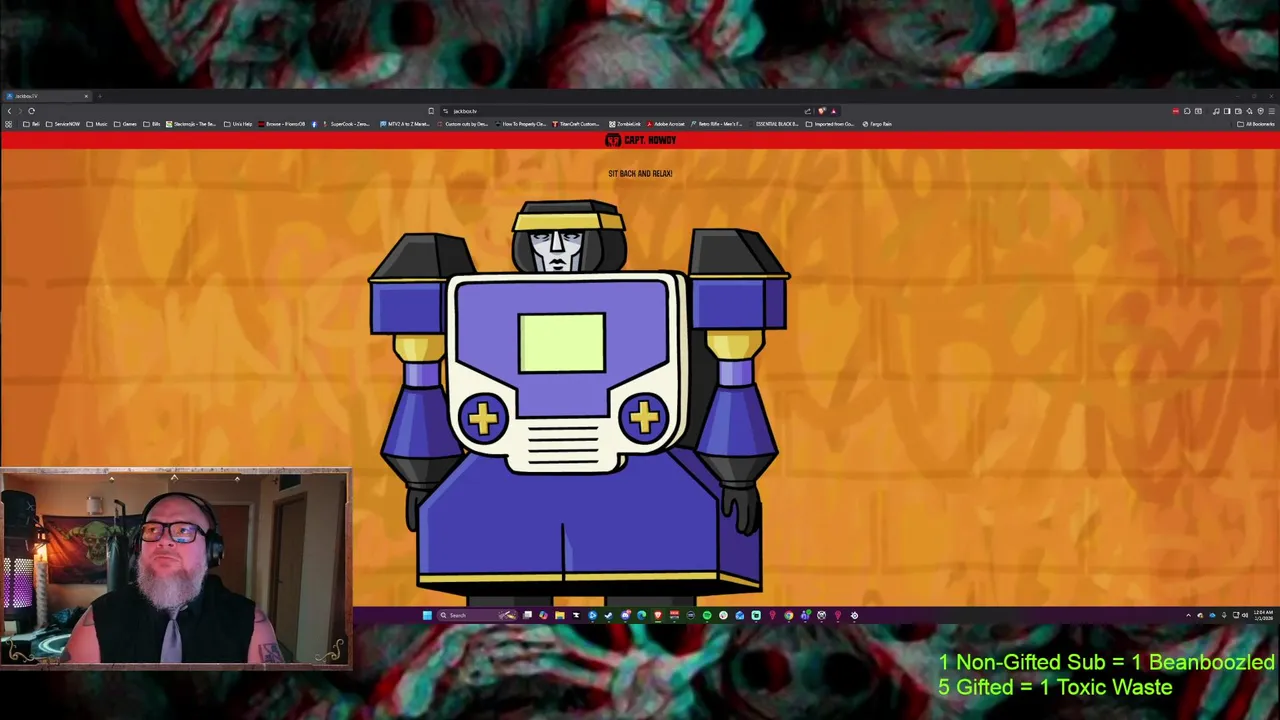The height and width of the screenshot is (720, 1280).
Task: Open Chrome from the taskbar
Action: (x=789, y=615)
